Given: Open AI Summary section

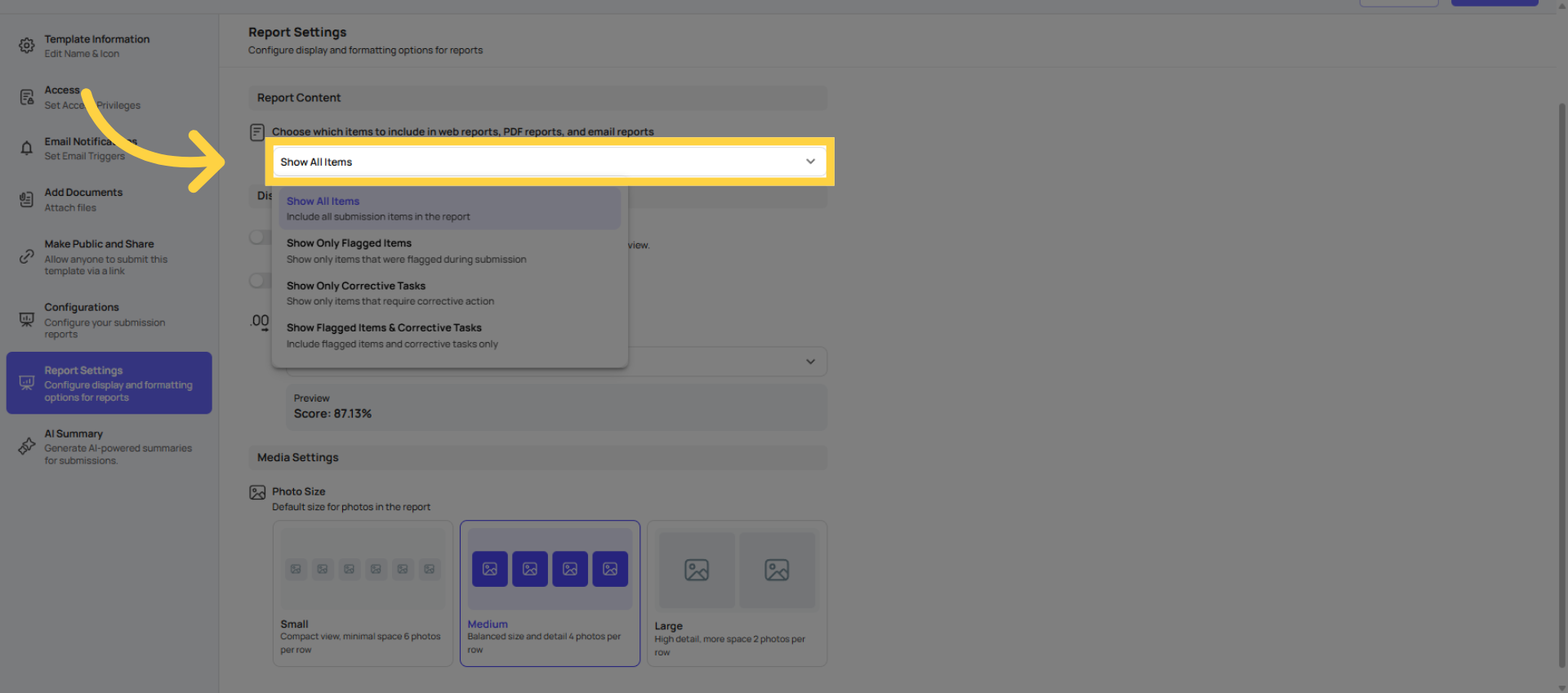Looking at the screenshot, I should [x=109, y=446].
